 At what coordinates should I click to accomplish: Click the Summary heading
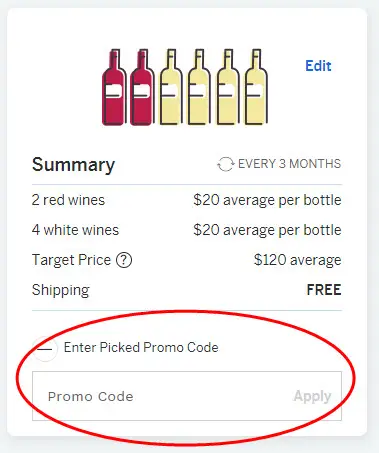tap(73, 165)
